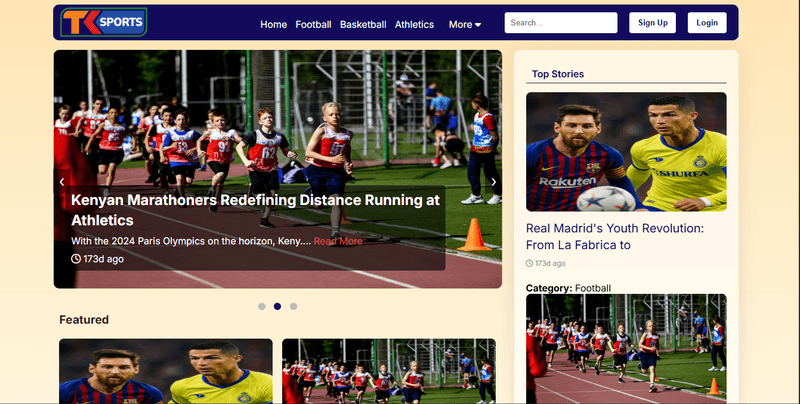The height and width of the screenshot is (404, 800).
Task: Open the Kenyan Marathoners headline
Action: coord(255,210)
